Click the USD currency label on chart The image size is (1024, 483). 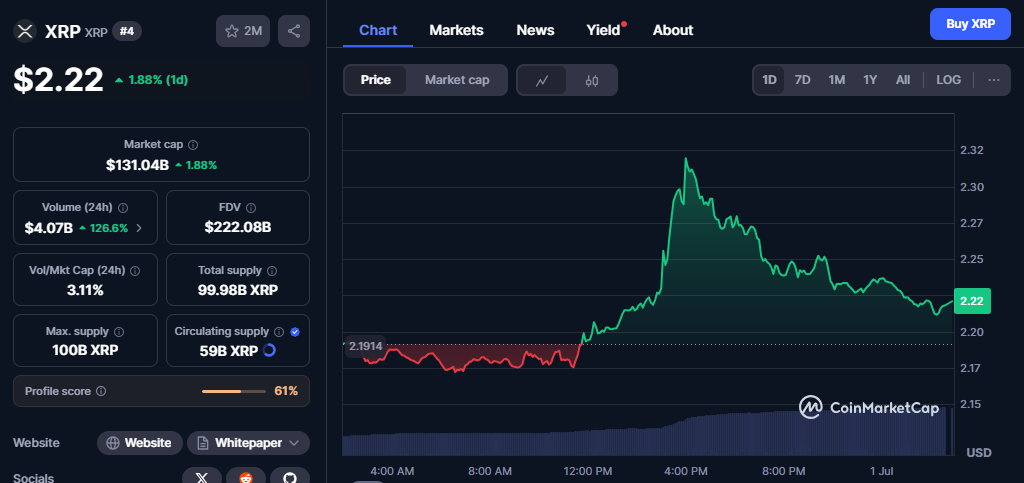979,452
